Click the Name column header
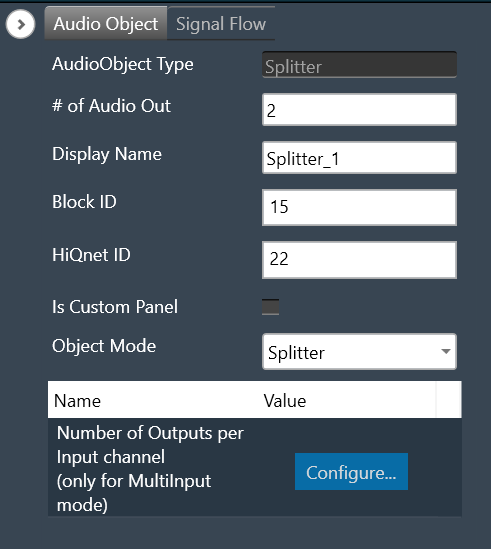Viewport: 491px width, 549px height. point(77,401)
